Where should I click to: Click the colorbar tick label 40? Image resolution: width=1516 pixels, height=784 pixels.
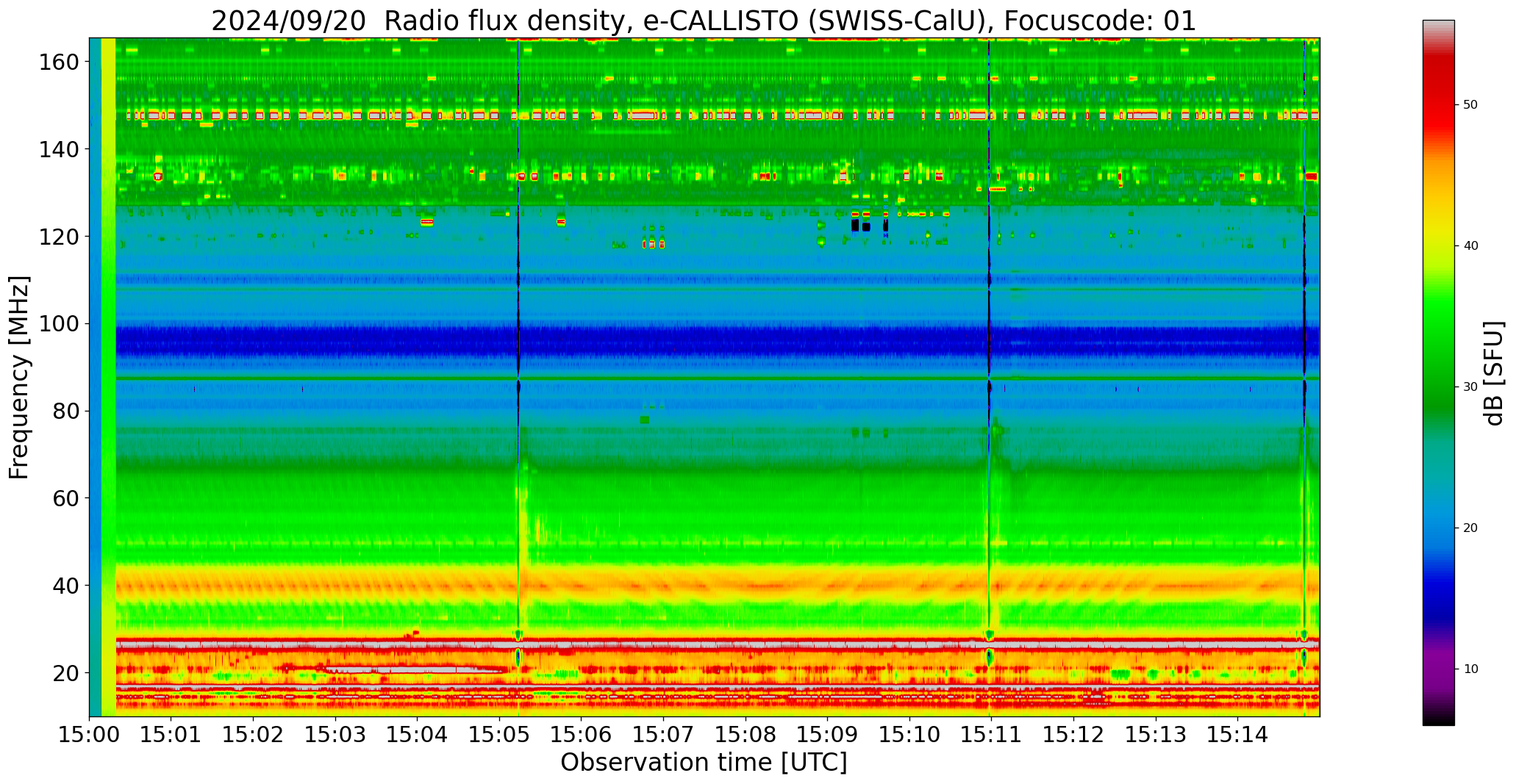click(1470, 246)
